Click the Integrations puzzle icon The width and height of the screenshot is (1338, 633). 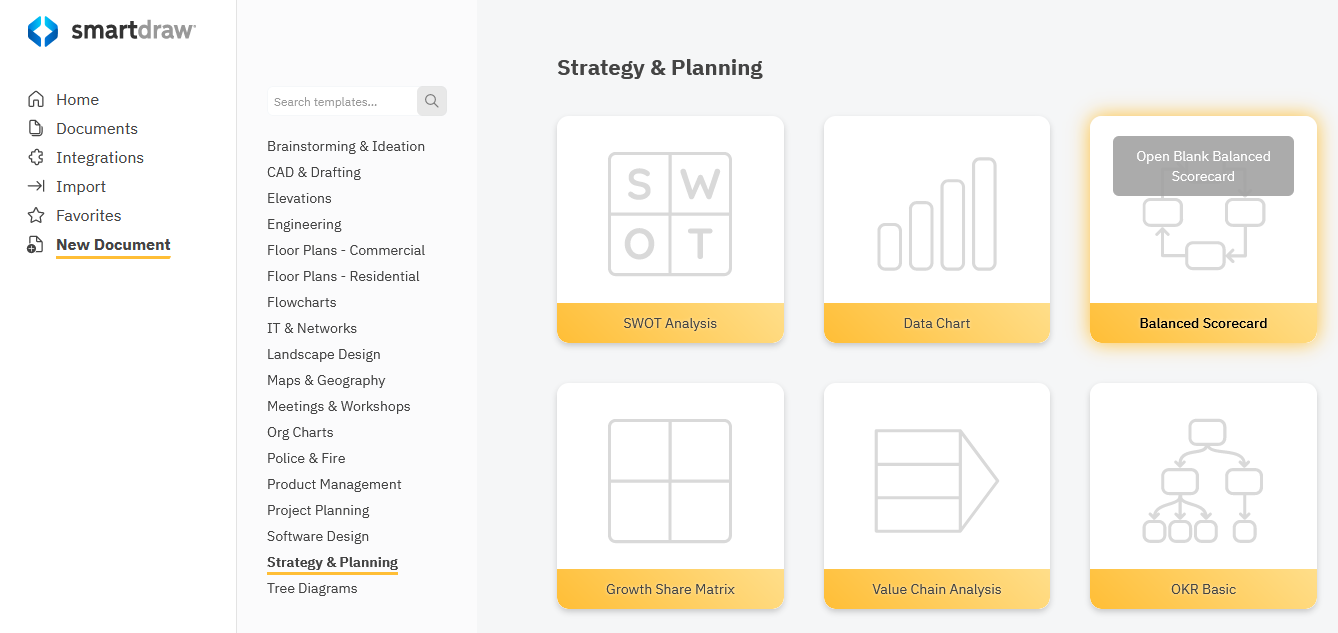pos(36,157)
